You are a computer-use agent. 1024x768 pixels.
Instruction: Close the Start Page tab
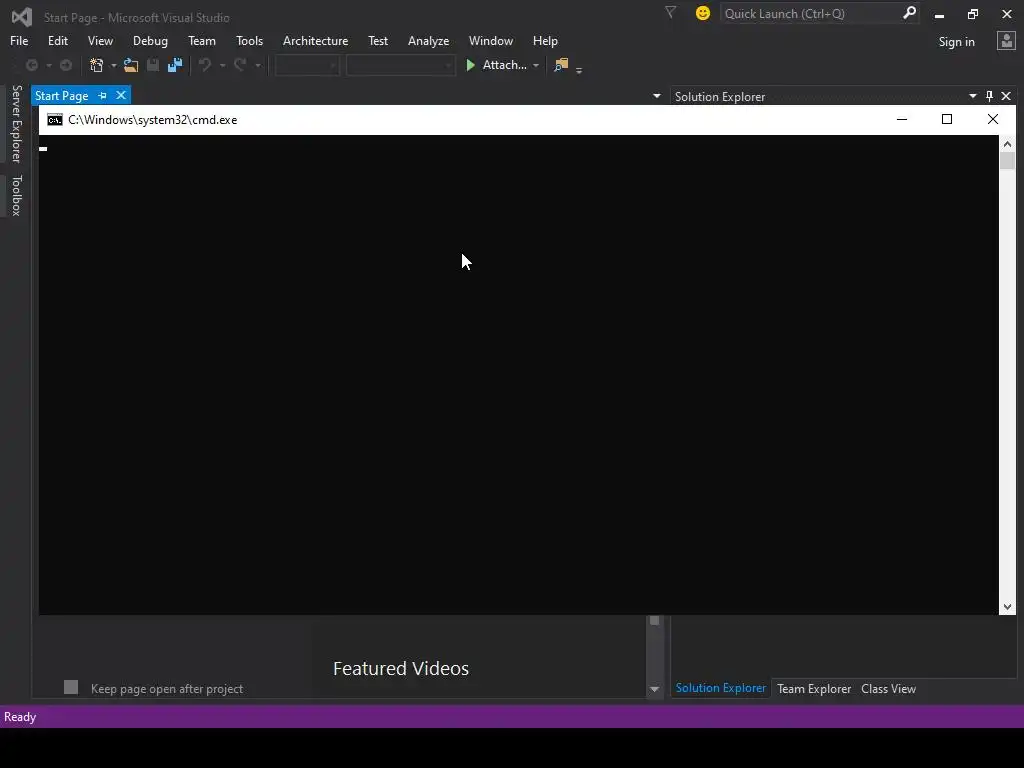click(121, 95)
